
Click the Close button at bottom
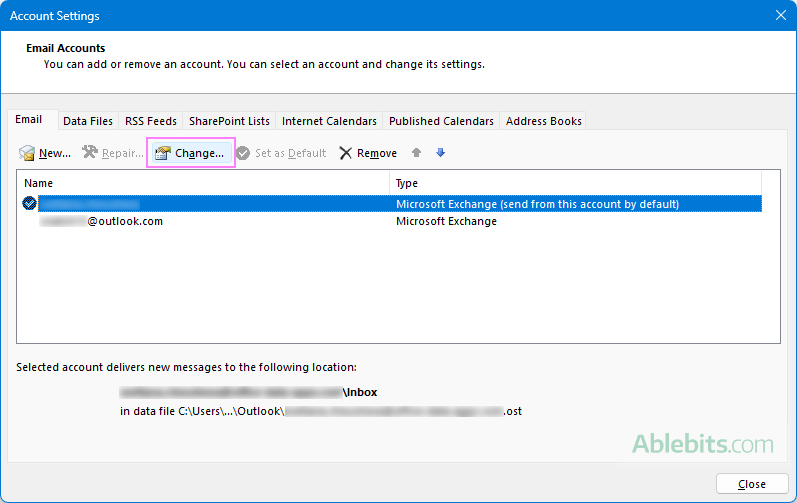(x=752, y=484)
